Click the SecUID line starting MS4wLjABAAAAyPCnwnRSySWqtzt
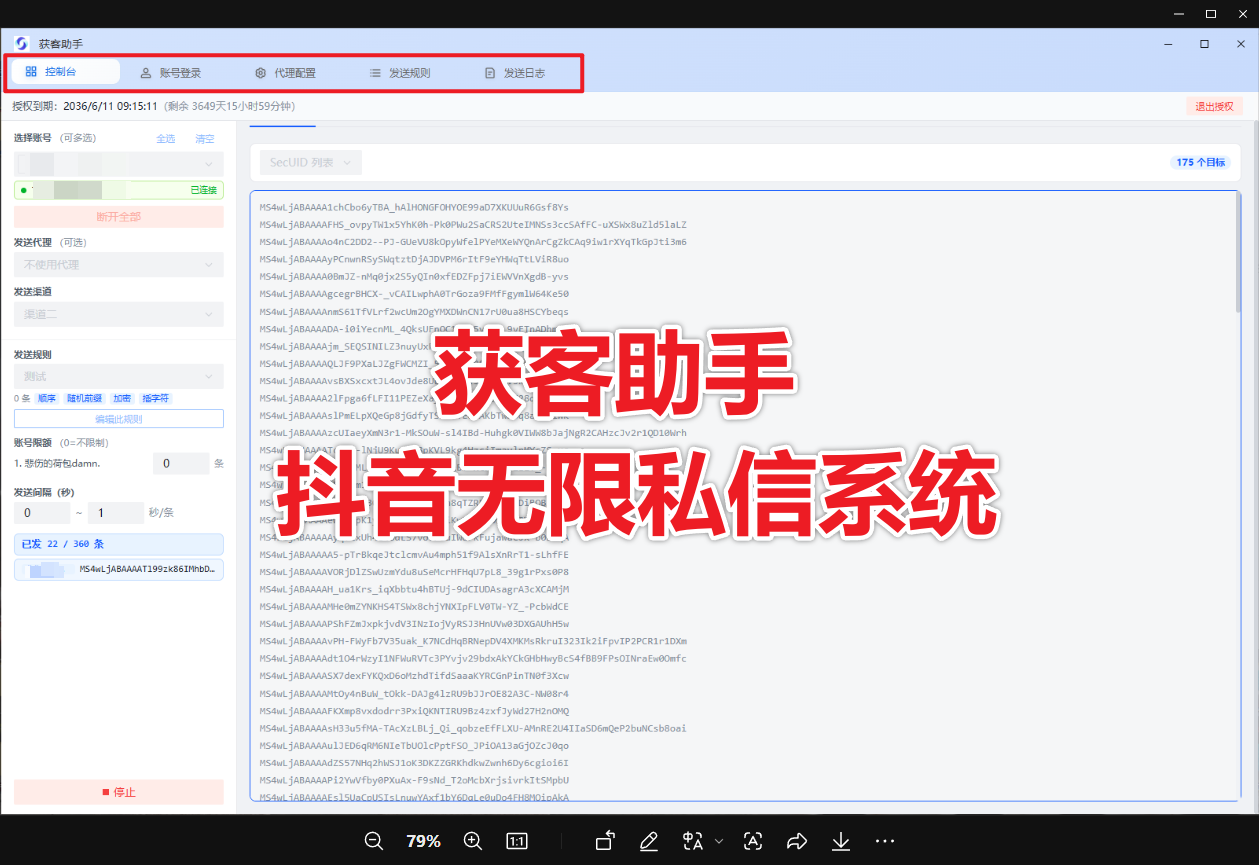 tap(414, 259)
